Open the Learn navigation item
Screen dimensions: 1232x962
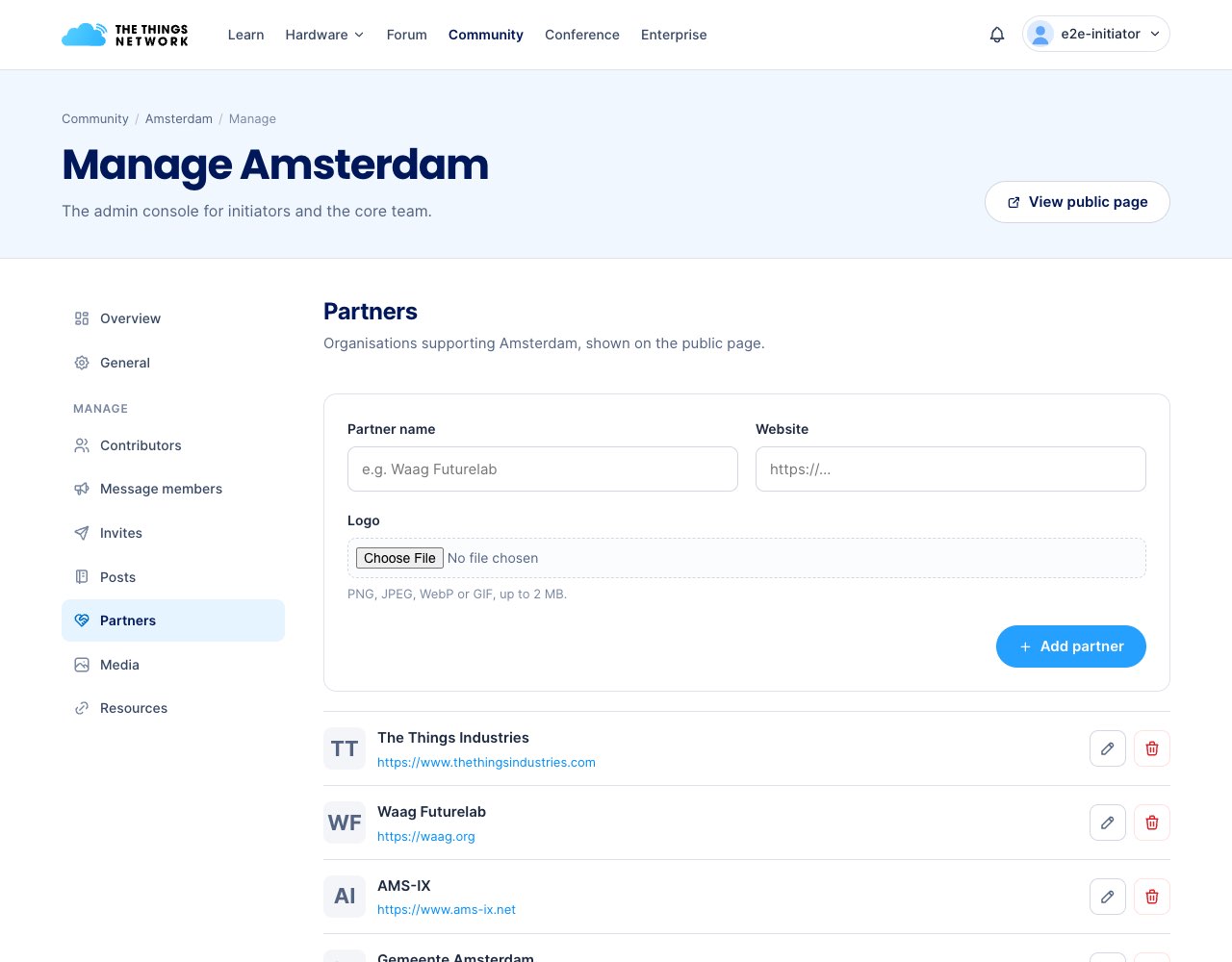click(x=245, y=35)
